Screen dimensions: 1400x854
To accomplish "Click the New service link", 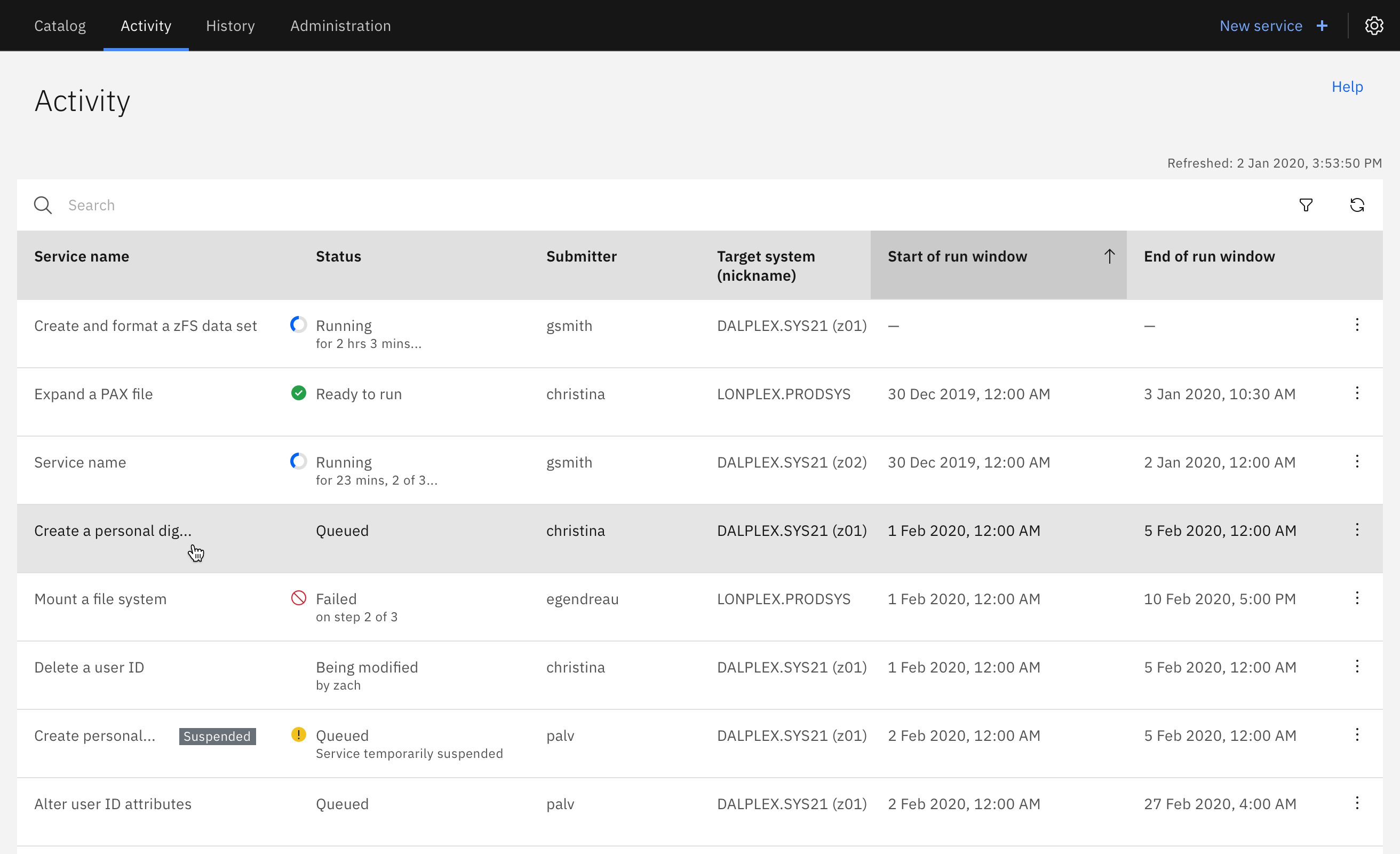I will 1260,26.
